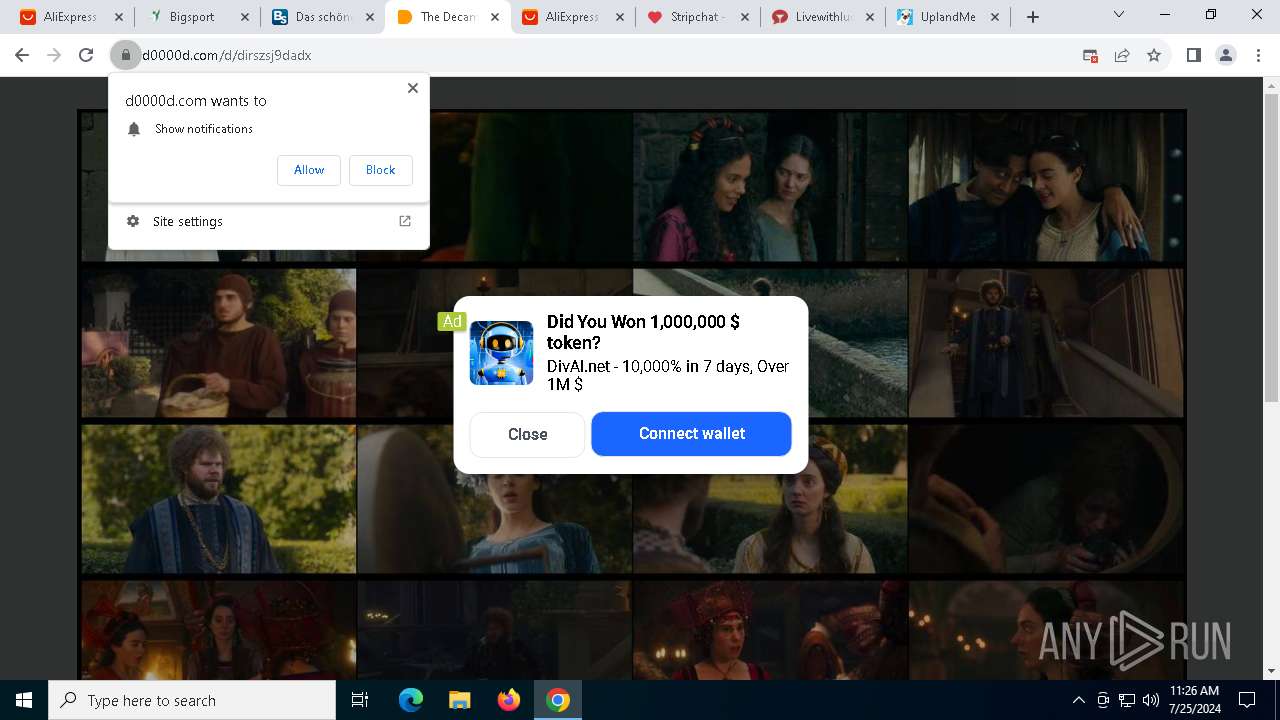Screen dimensions: 1280x720
Task: Click Chrome icon in taskbar
Action: (558, 700)
